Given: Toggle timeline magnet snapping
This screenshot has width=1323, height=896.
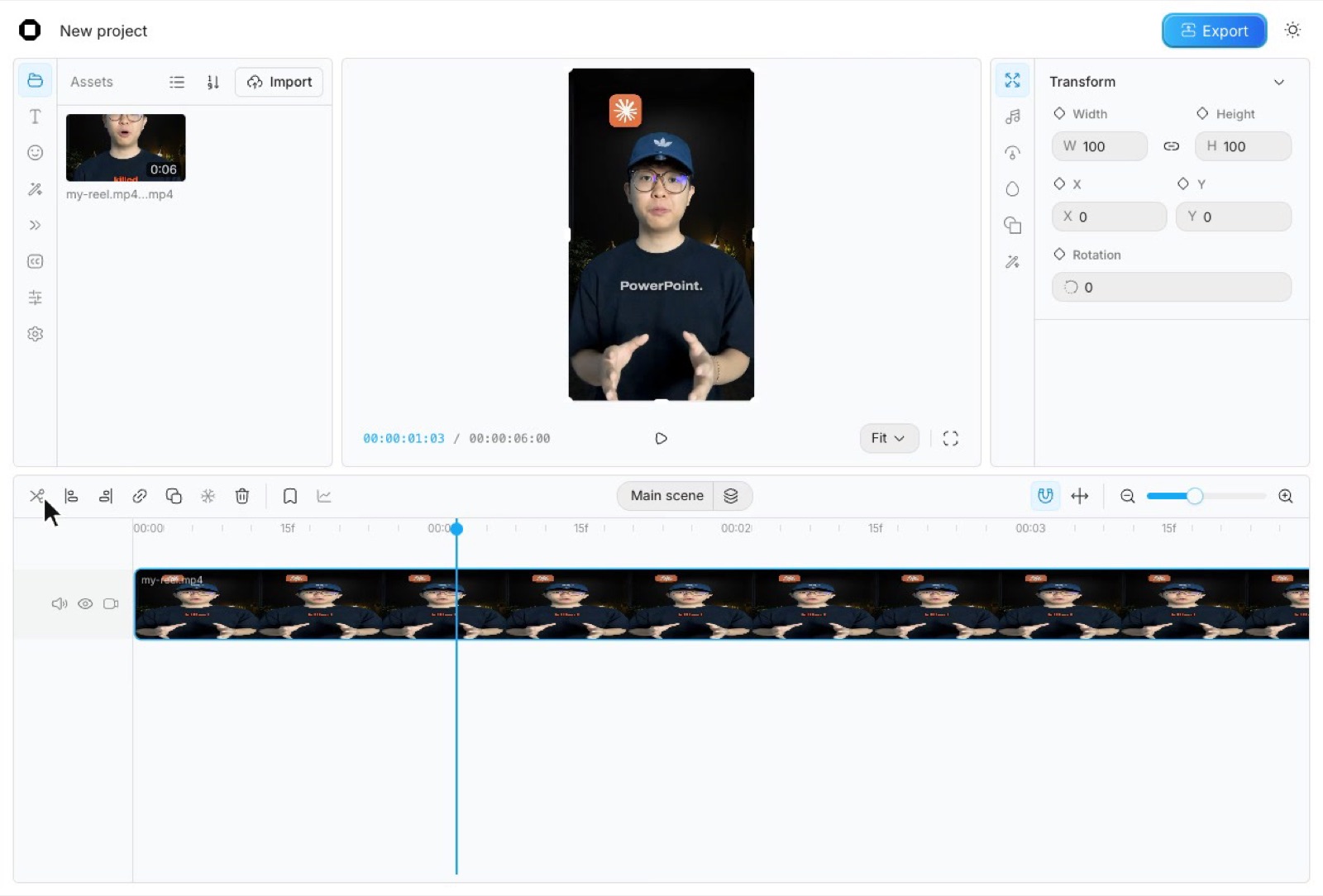Looking at the screenshot, I should tap(1045, 496).
